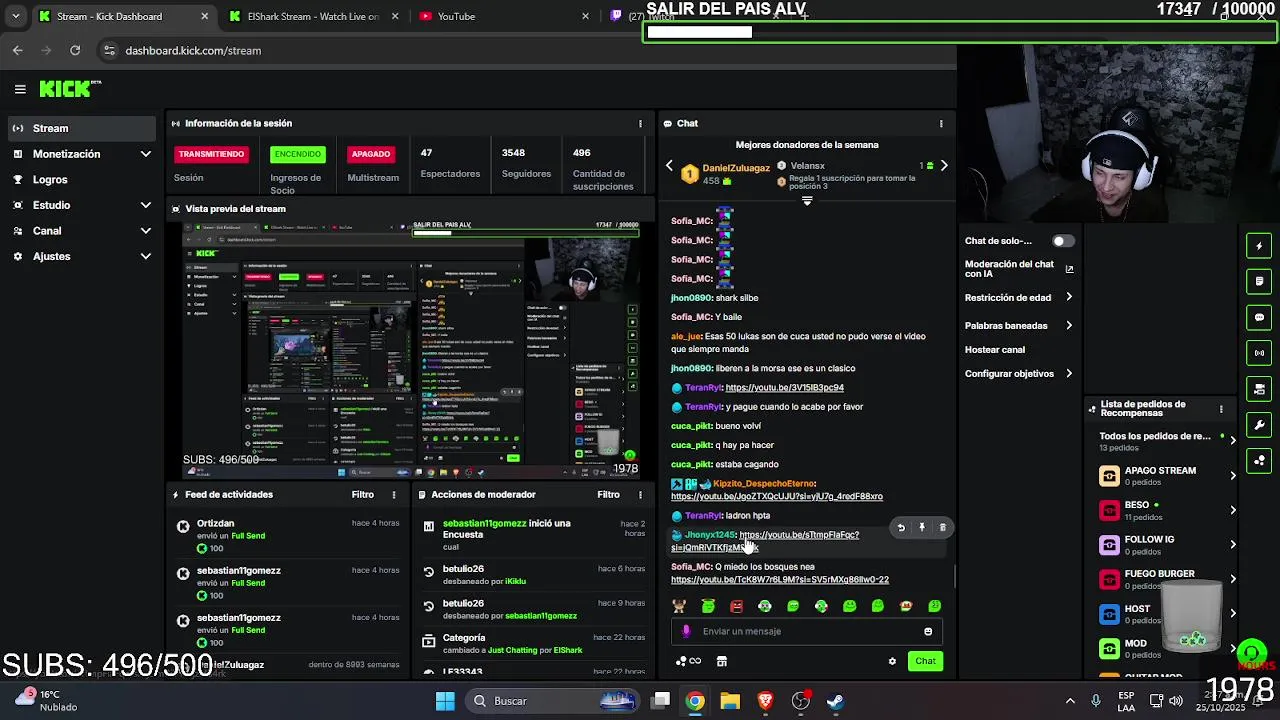The image size is (1280, 720).
Task: Click the Enviar un mensaje input field
Action: [805, 631]
